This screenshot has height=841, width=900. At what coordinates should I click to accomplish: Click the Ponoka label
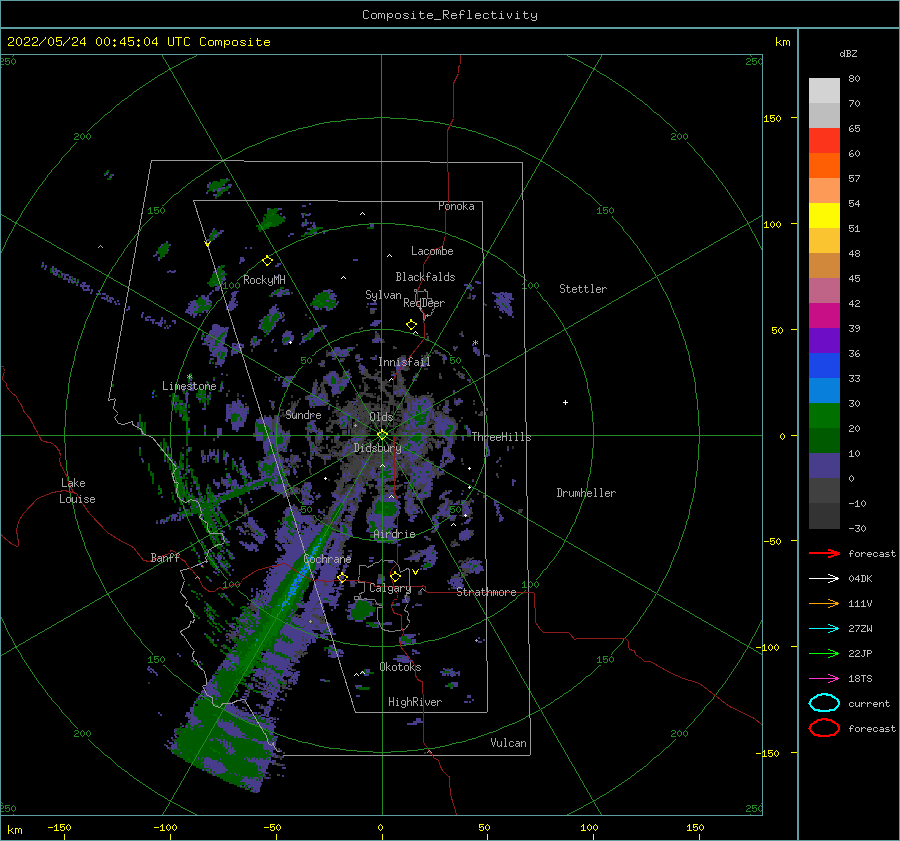click(x=456, y=206)
